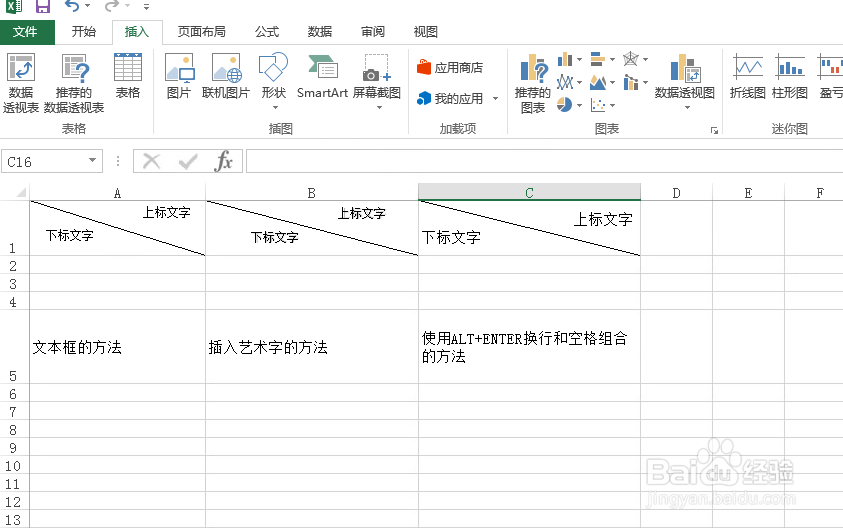The image size is (843, 528).
Task: Expand the 我的应用 dropdown arrow
Action: click(x=495, y=98)
